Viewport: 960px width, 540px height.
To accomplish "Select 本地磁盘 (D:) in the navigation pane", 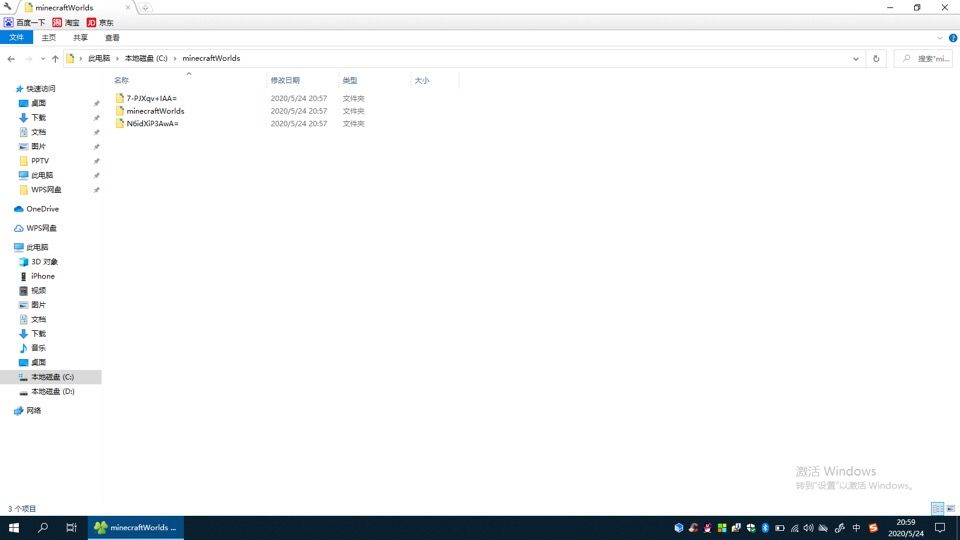I will click(x=47, y=391).
